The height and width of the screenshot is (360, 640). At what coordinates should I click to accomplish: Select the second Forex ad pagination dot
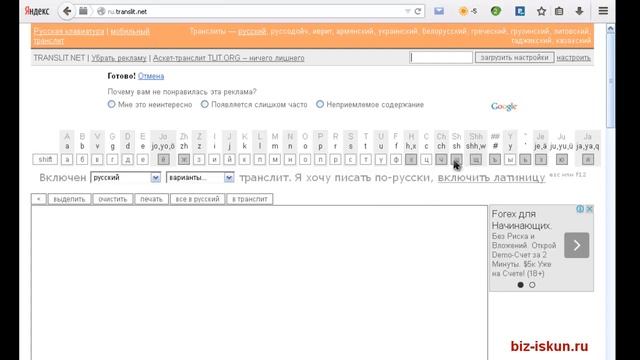pos(532,285)
